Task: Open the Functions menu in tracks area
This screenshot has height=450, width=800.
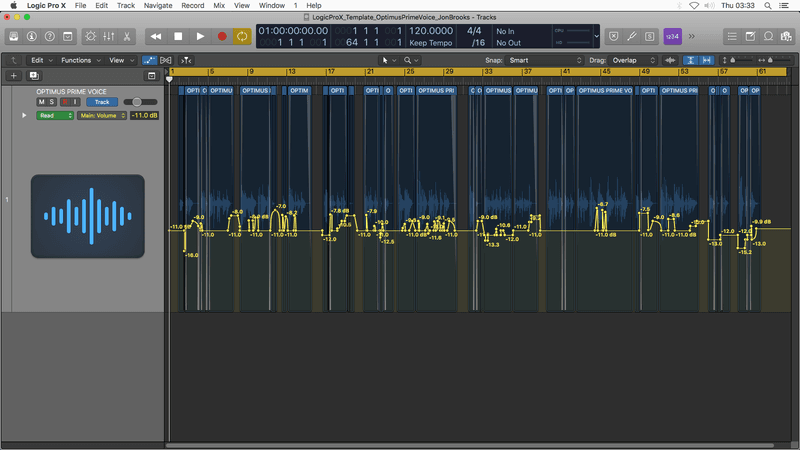Action: point(81,60)
